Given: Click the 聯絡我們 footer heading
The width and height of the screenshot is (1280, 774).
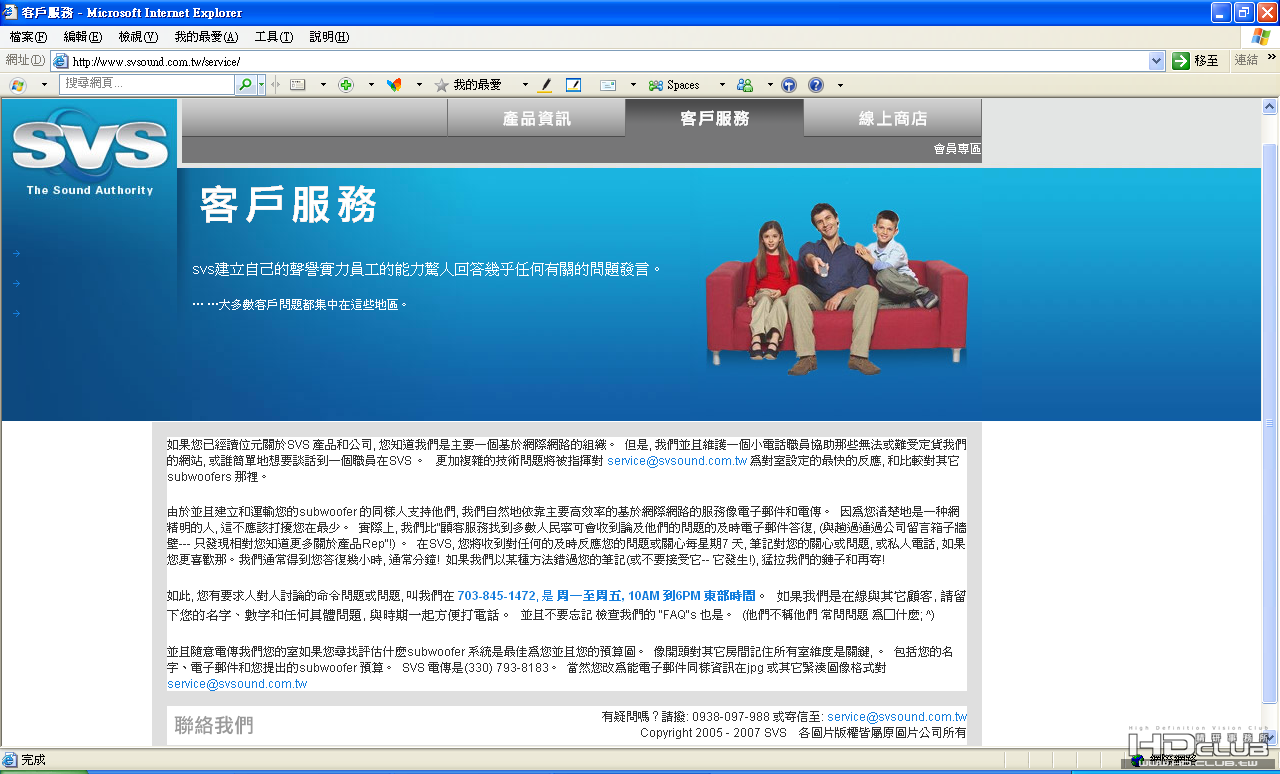Looking at the screenshot, I should pos(214,725).
